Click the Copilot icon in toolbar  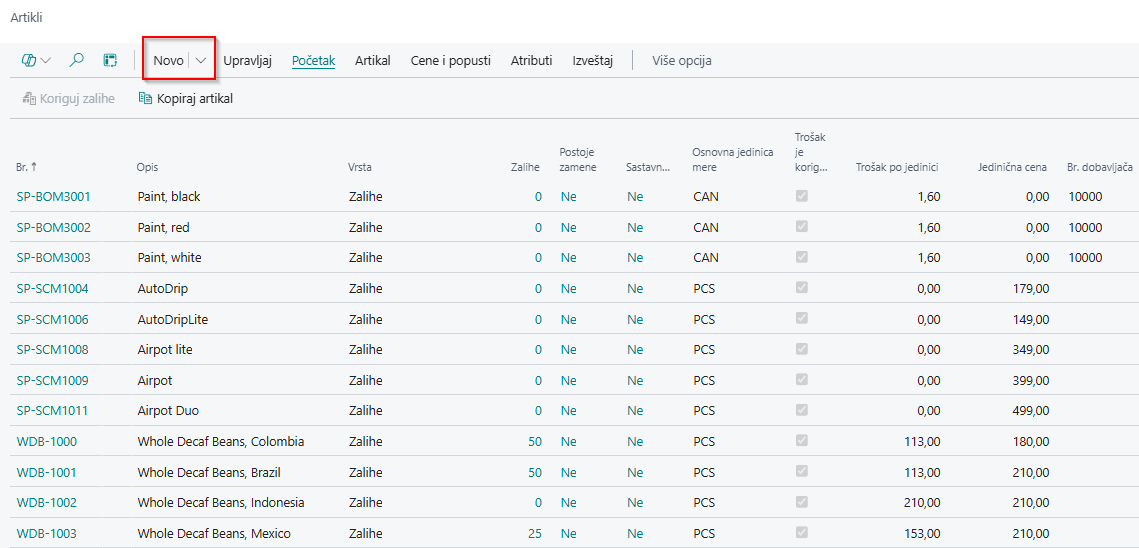28,60
